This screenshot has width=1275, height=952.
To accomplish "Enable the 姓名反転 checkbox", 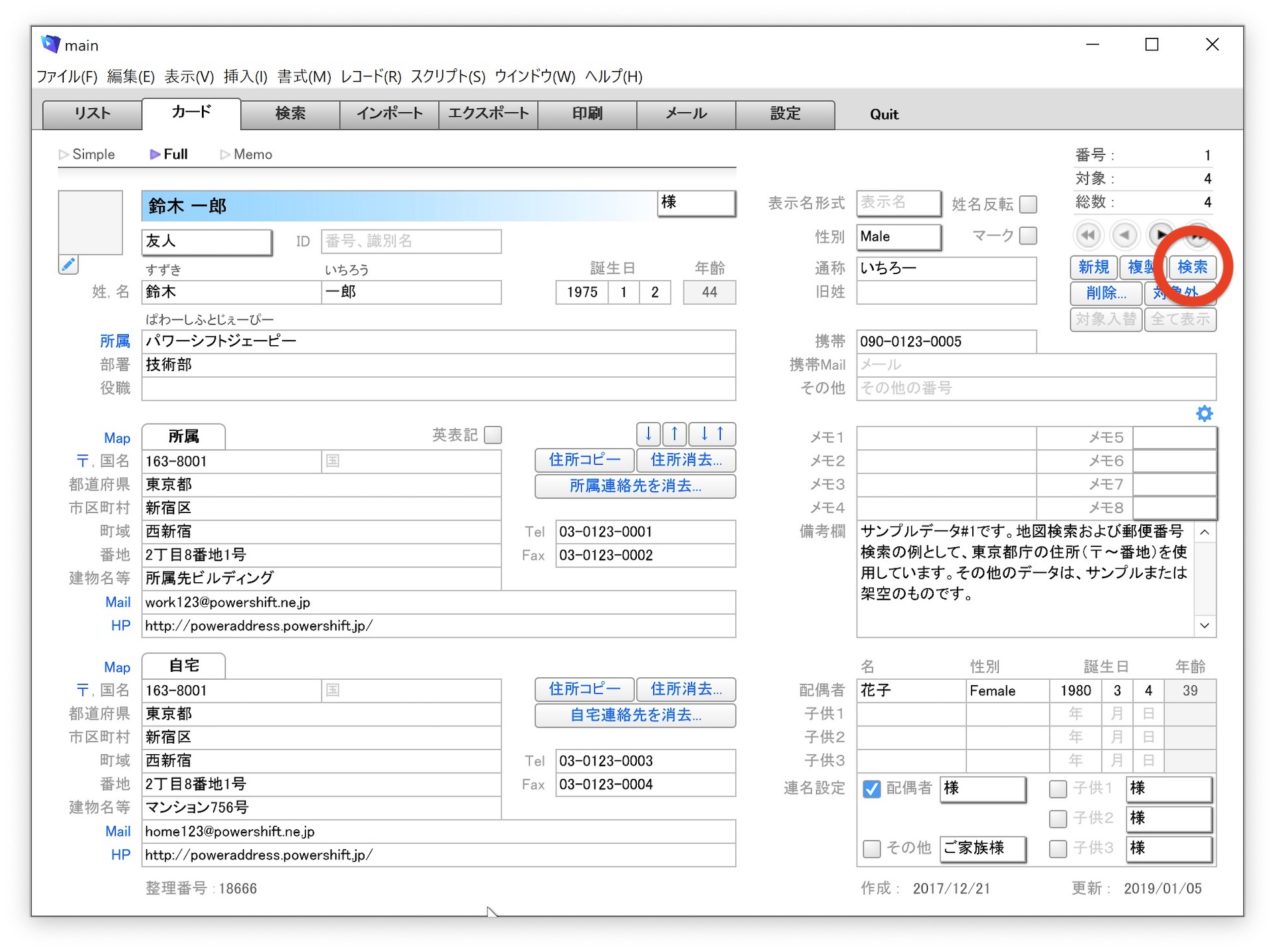I will coord(1028,204).
